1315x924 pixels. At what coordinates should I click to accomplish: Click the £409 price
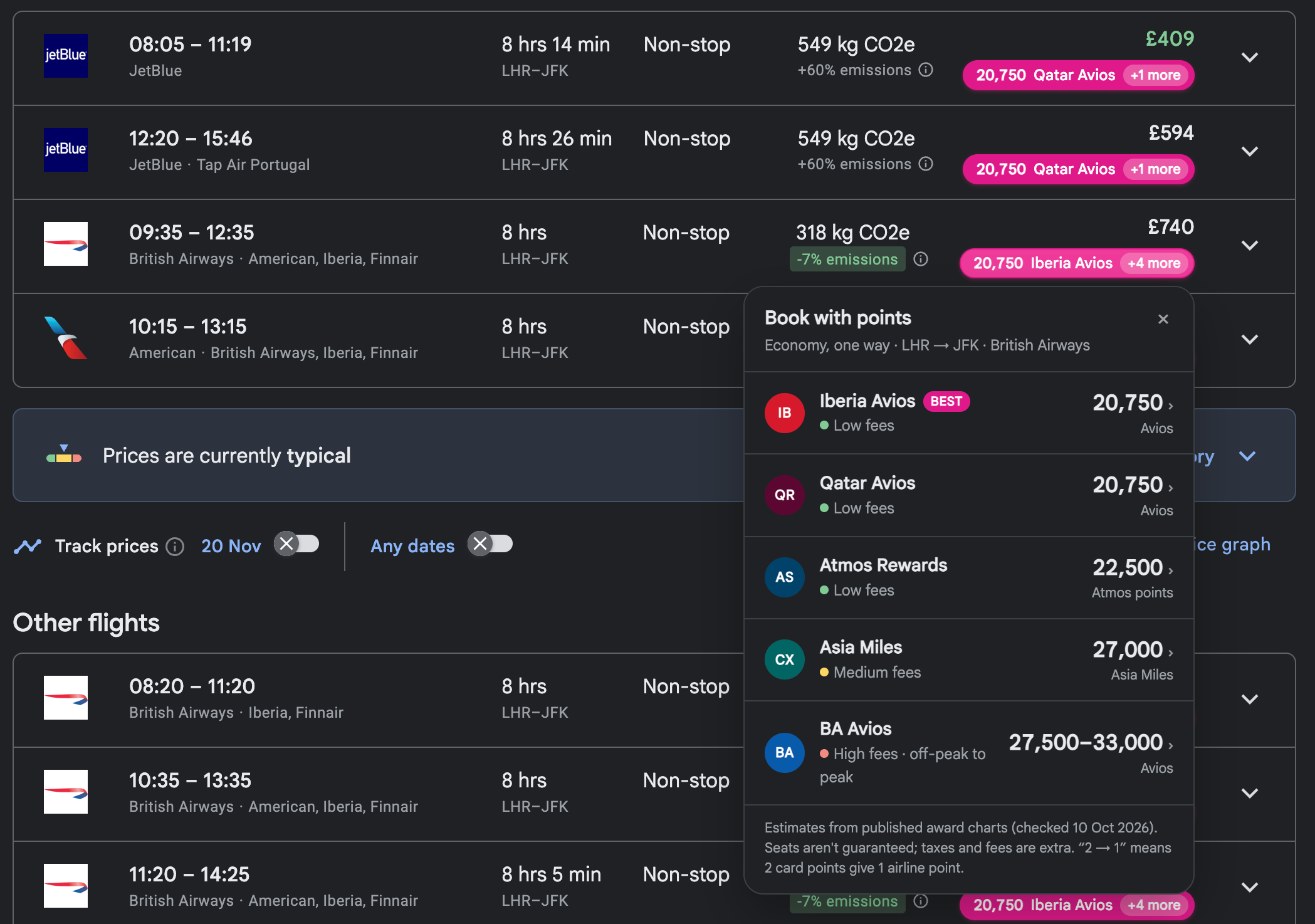coord(1170,39)
